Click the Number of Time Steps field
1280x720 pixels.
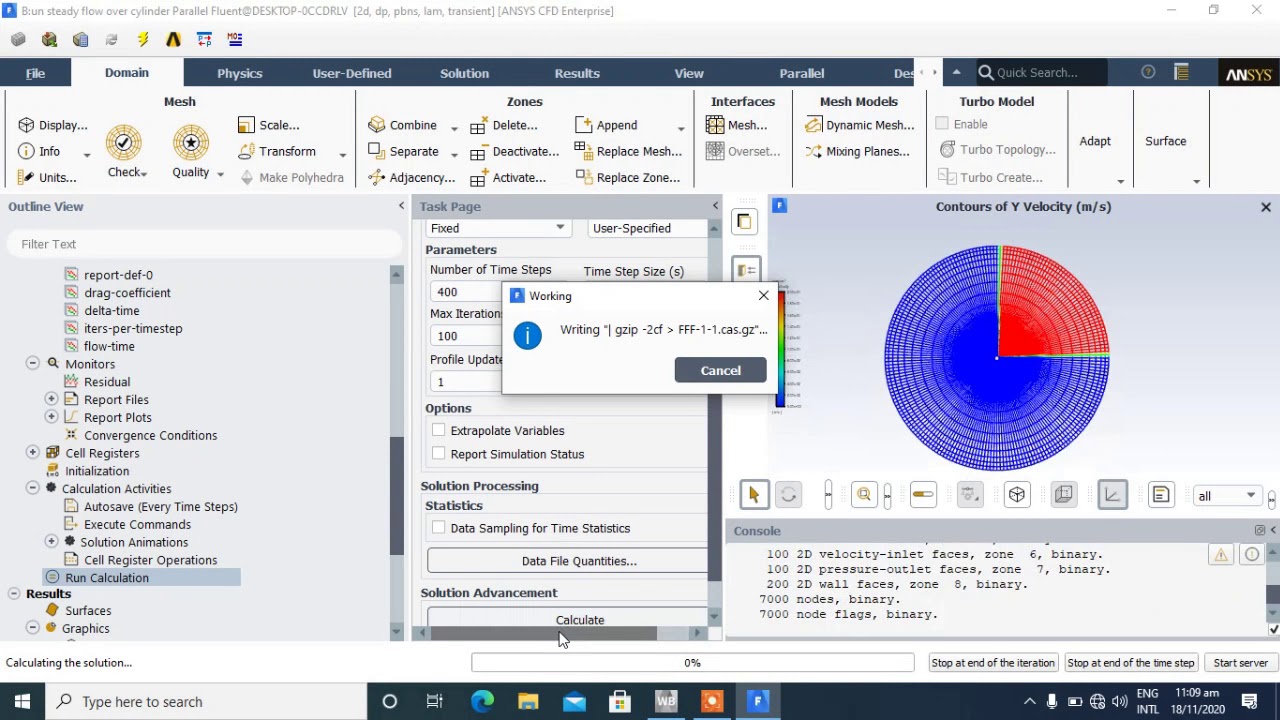[465, 292]
